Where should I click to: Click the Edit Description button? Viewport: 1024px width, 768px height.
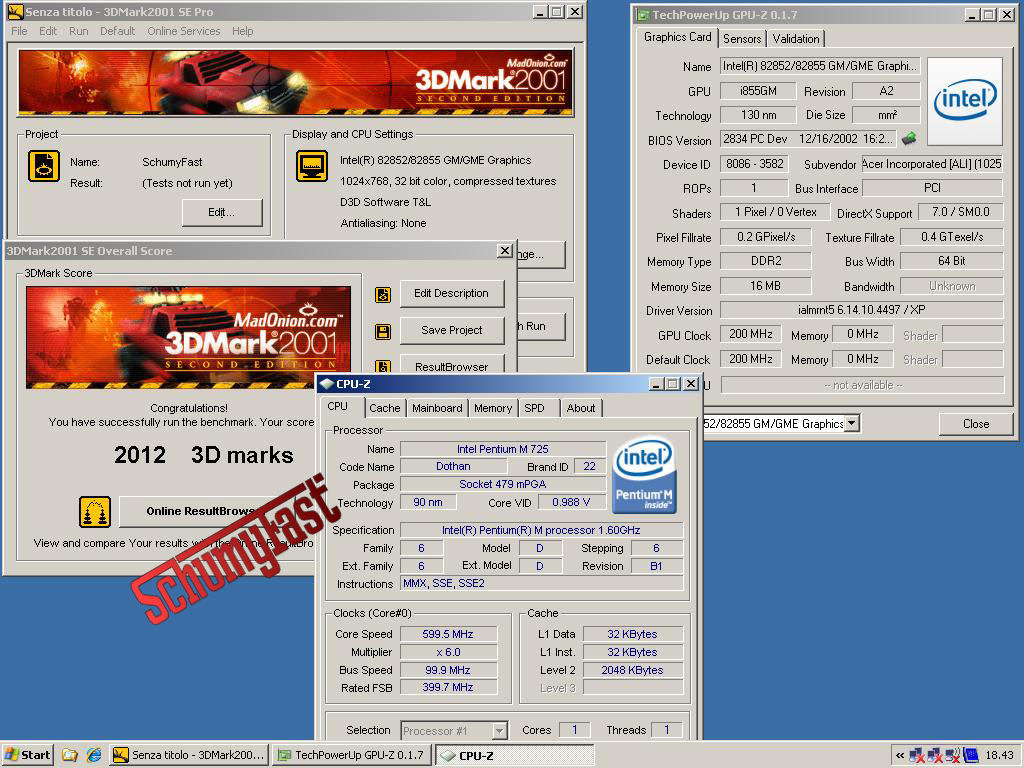tap(451, 293)
